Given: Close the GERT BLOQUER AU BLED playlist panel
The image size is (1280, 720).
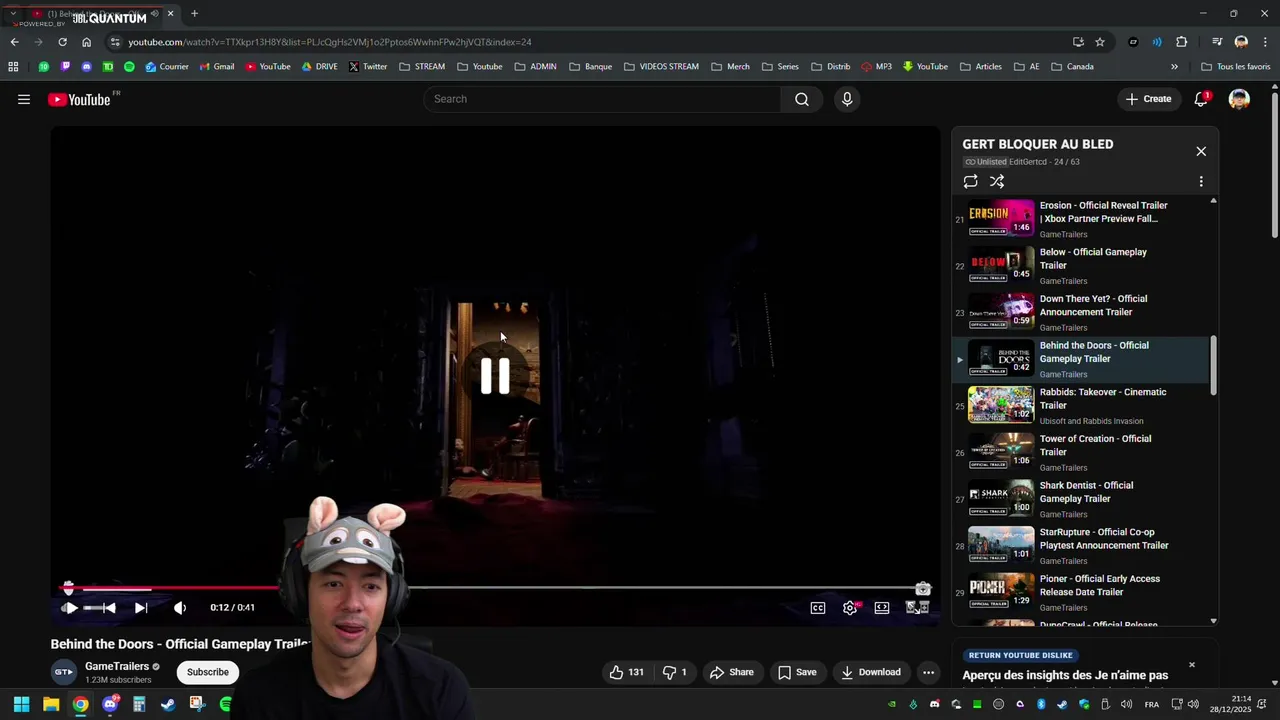Looking at the screenshot, I should [x=1201, y=151].
